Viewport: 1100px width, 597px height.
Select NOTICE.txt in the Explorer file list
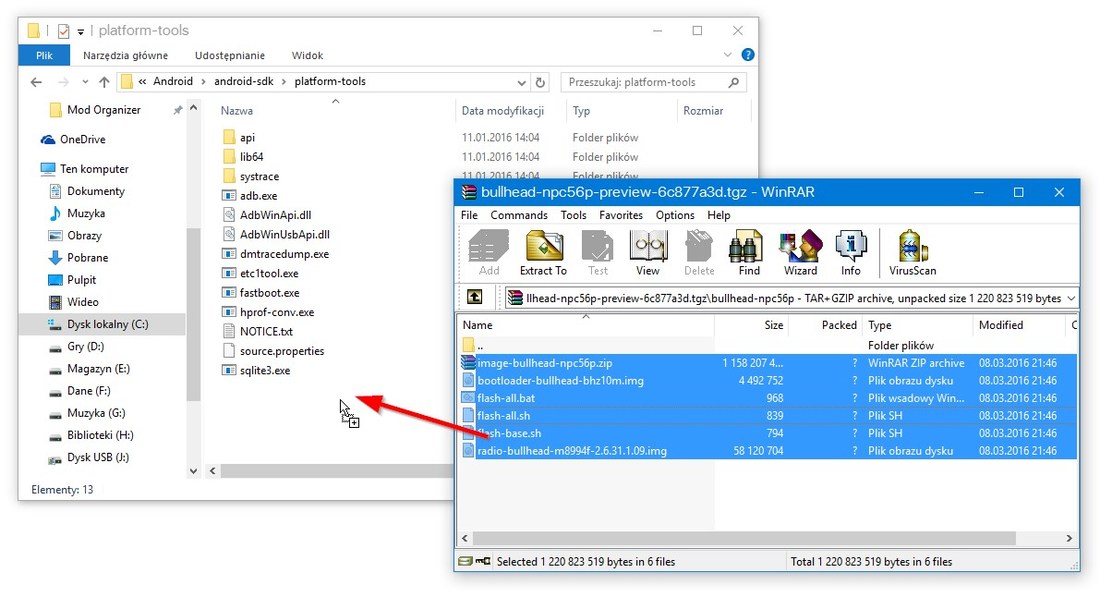point(266,331)
